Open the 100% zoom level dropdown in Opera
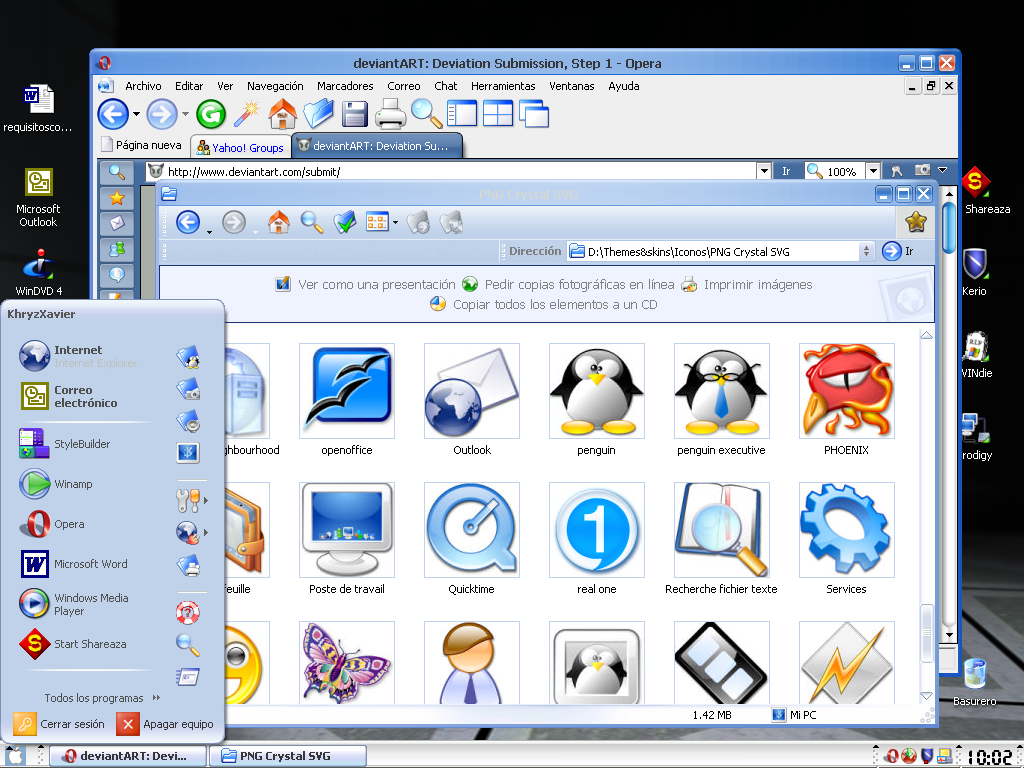This screenshot has height=768, width=1024. click(873, 171)
